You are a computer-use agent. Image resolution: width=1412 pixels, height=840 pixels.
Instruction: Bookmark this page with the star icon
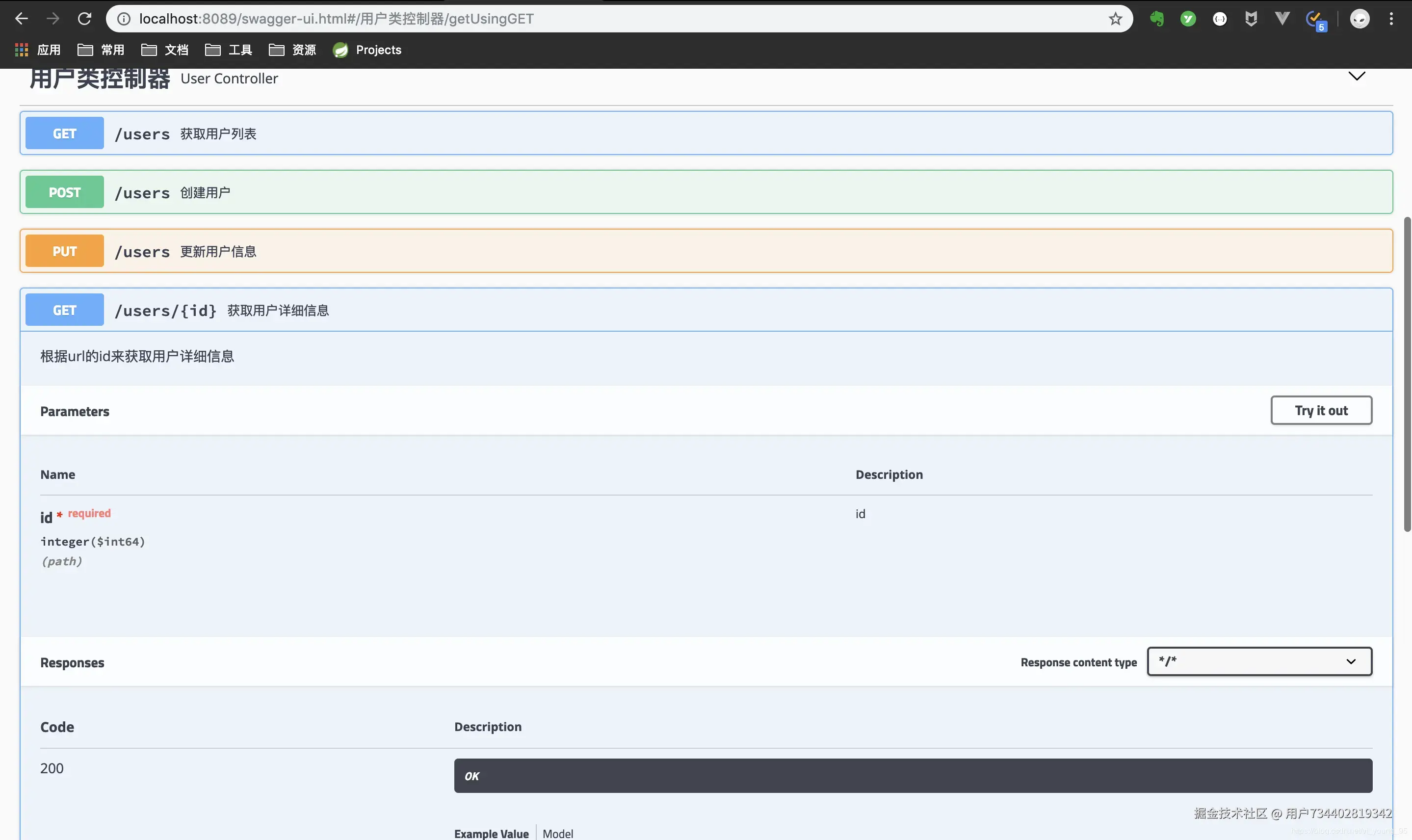pyautogui.click(x=1115, y=19)
